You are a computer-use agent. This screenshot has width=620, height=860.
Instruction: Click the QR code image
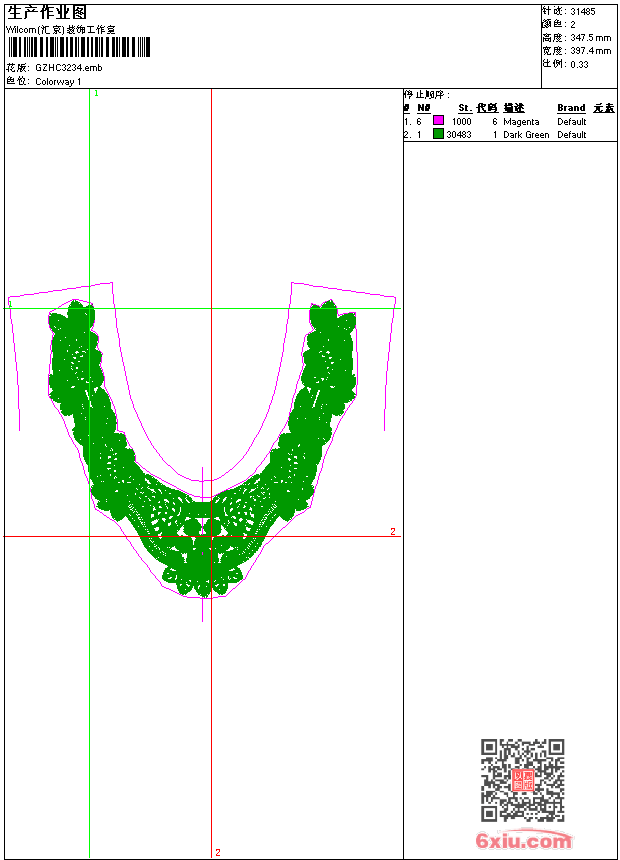[522, 780]
